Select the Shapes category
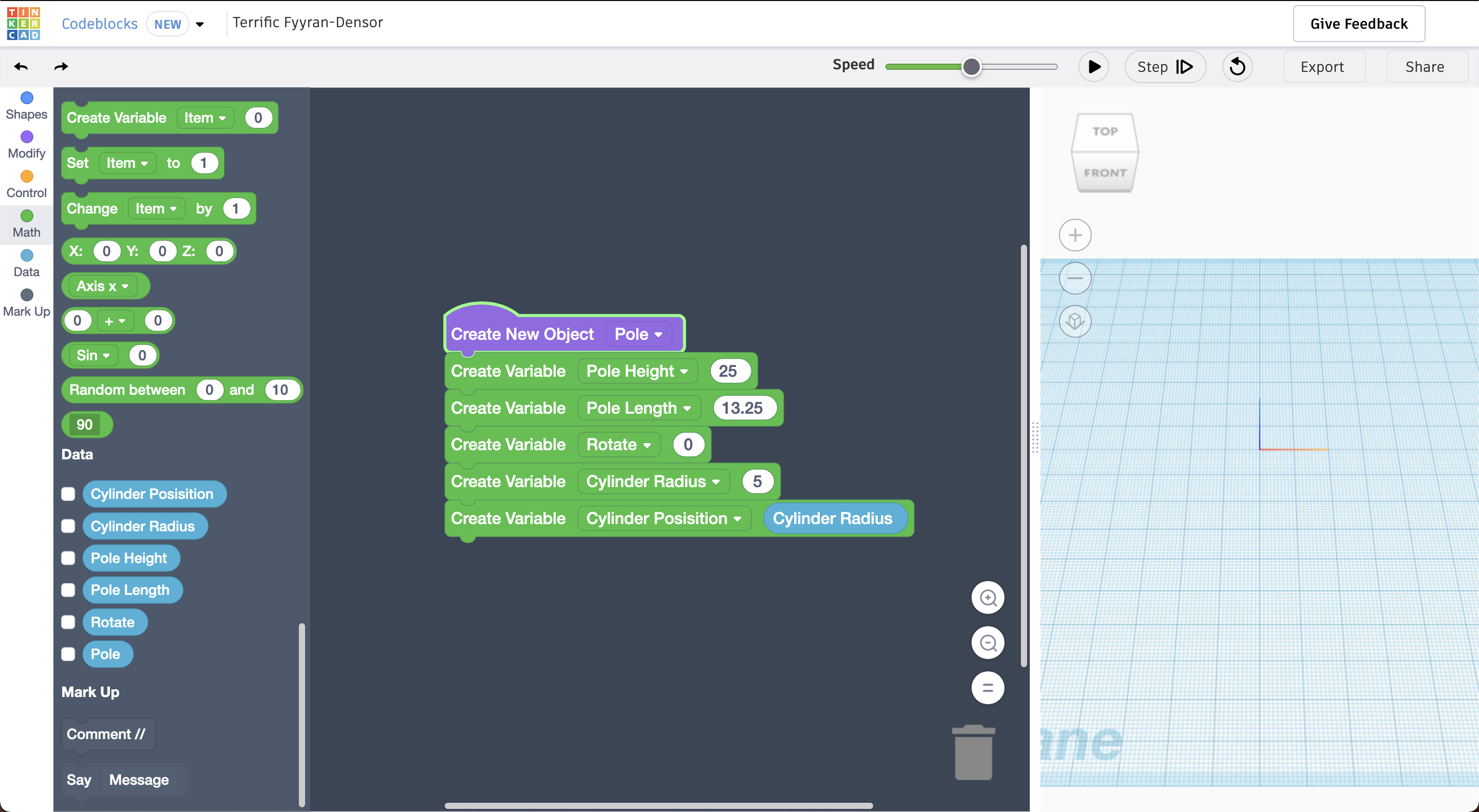This screenshot has height=812, width=1479. tap(26, 106)
